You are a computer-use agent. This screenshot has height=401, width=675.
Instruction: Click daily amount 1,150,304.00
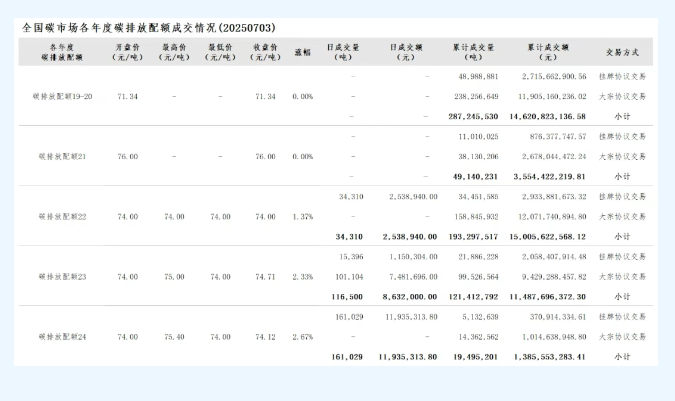[413, 257]
